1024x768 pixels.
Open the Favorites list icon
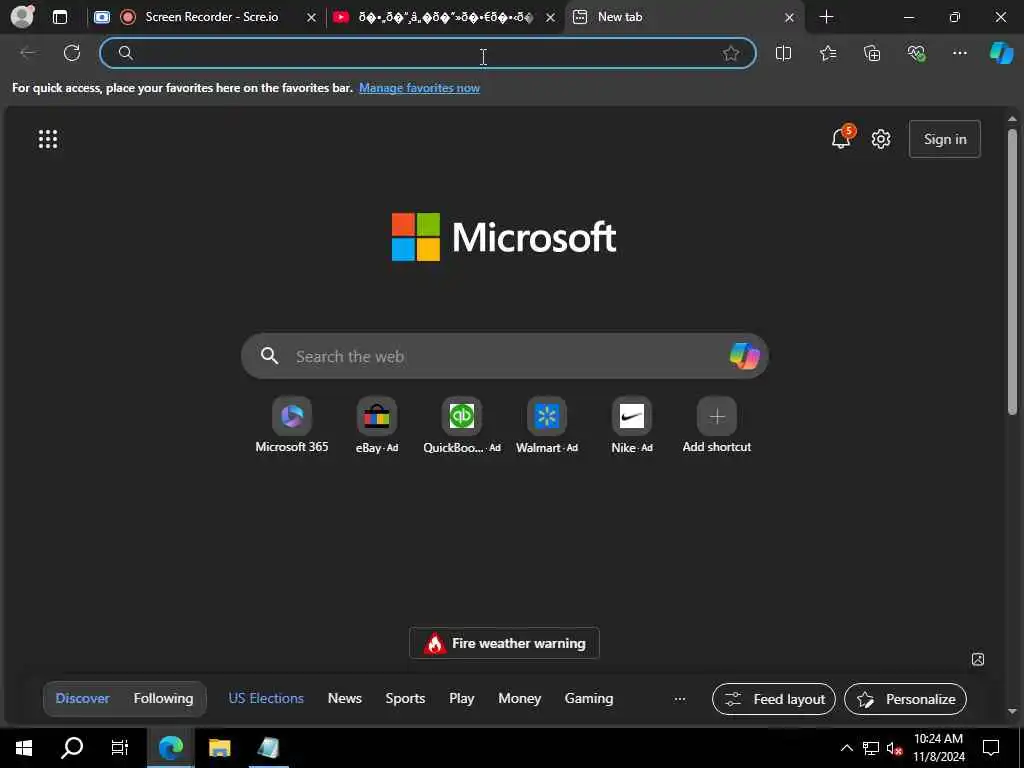click(x=827, y=53)
